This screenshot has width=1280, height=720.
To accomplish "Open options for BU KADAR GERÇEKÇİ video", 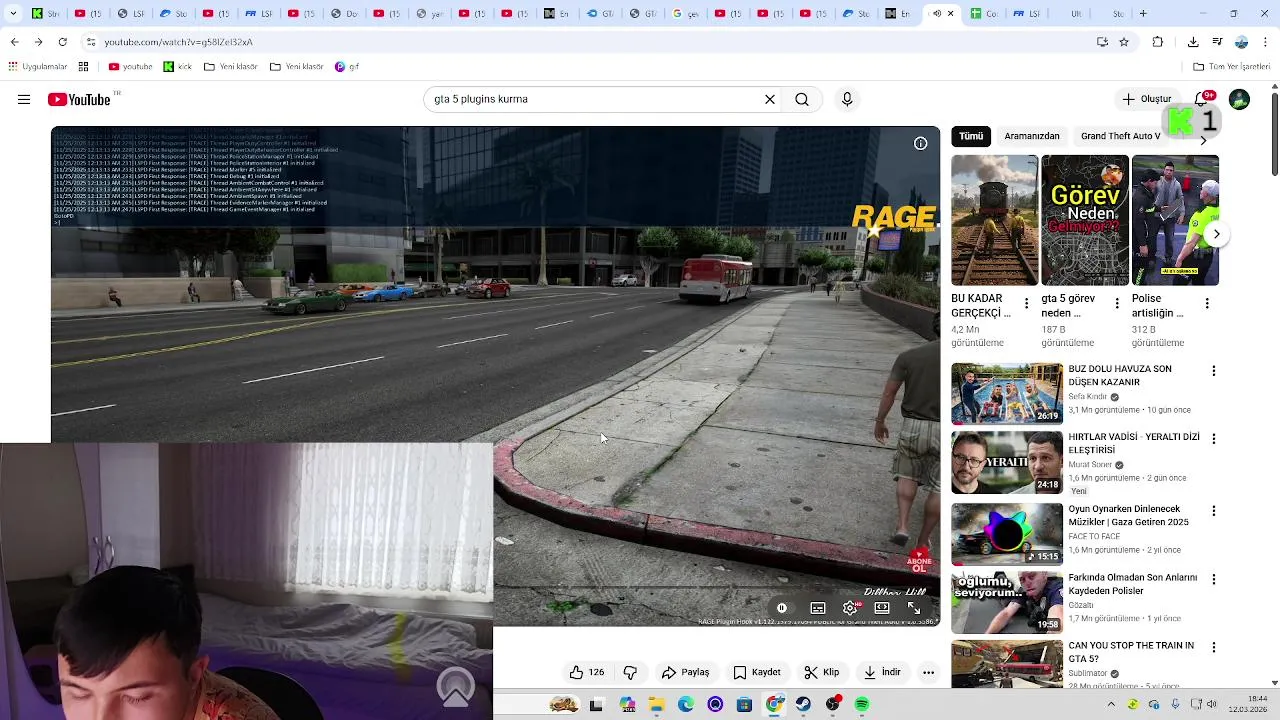I will tap(1026, 303).
